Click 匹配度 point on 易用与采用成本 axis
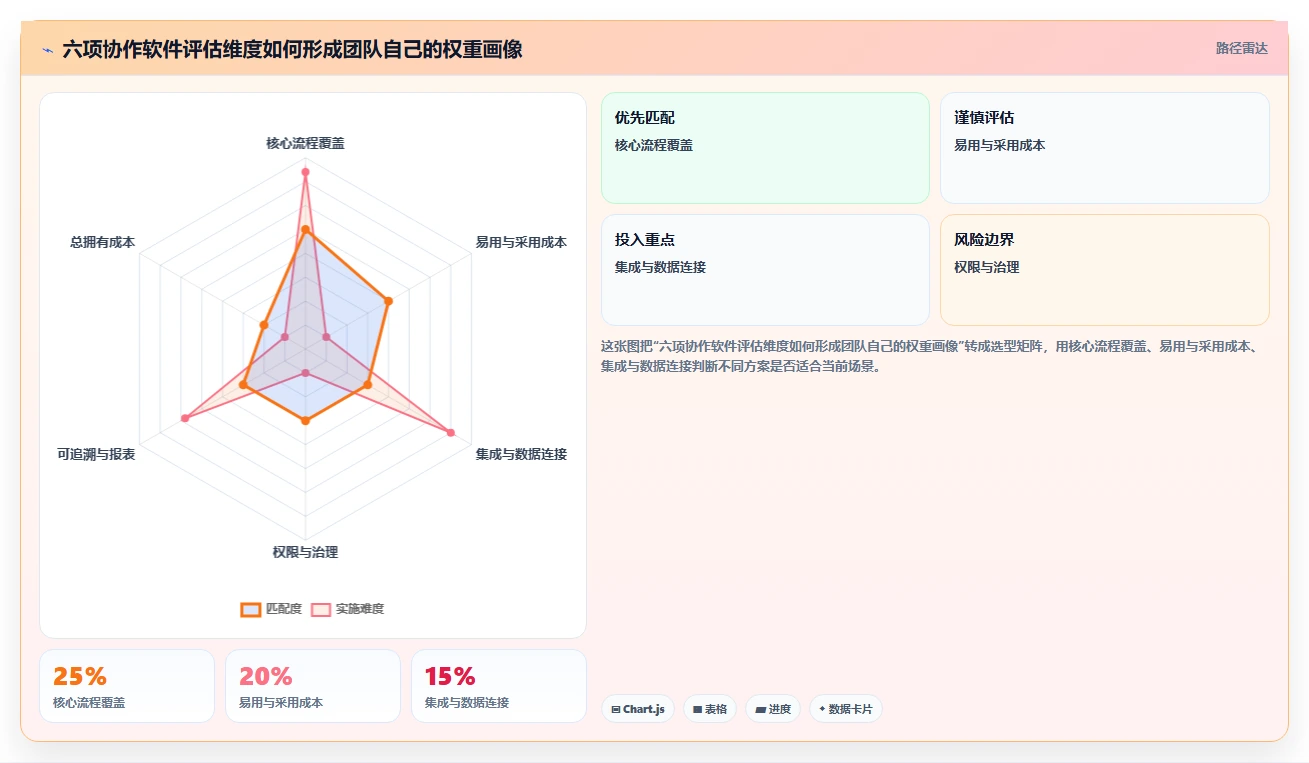 click(389, 300)
